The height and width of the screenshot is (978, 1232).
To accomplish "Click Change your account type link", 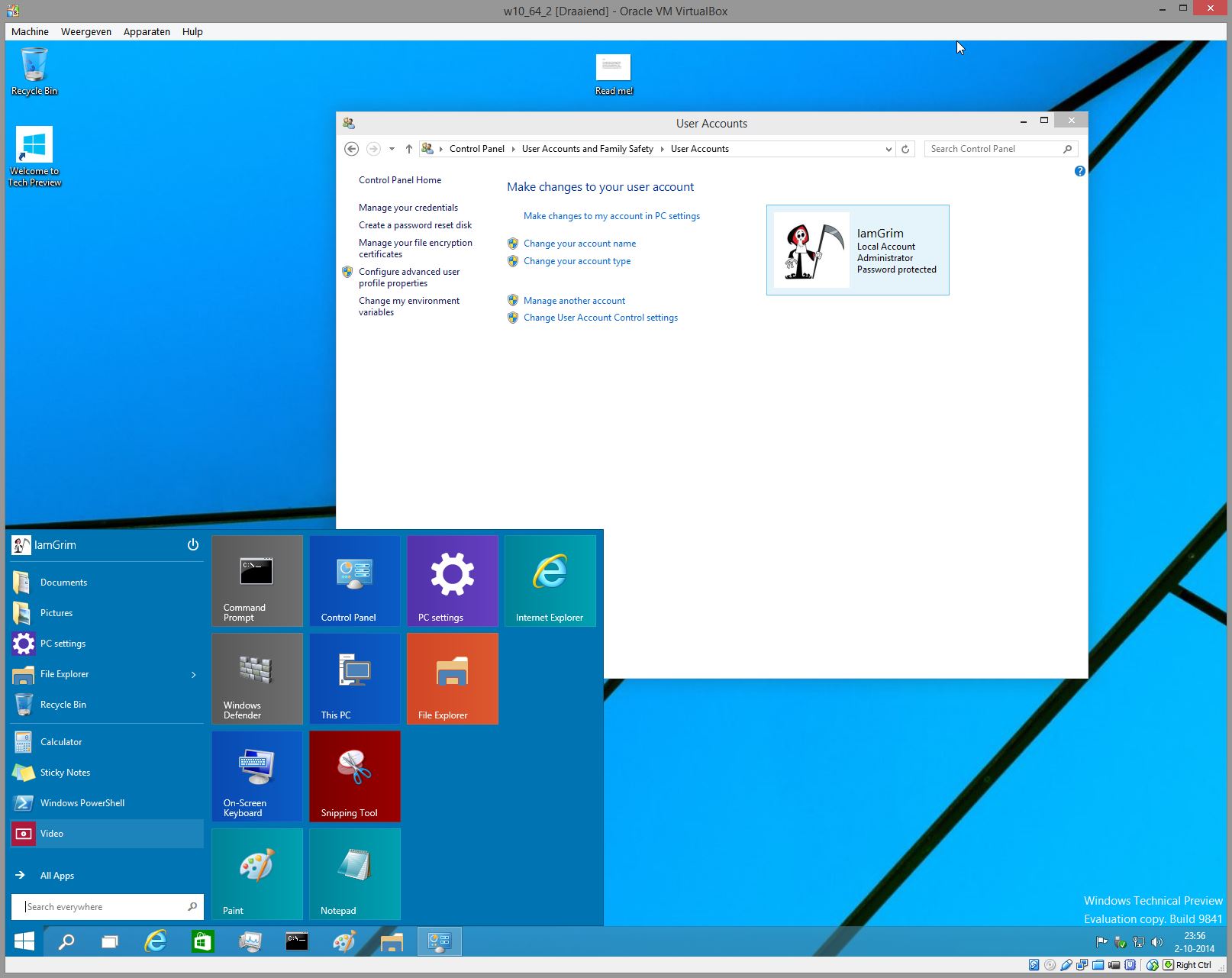I will click(577, 261).
